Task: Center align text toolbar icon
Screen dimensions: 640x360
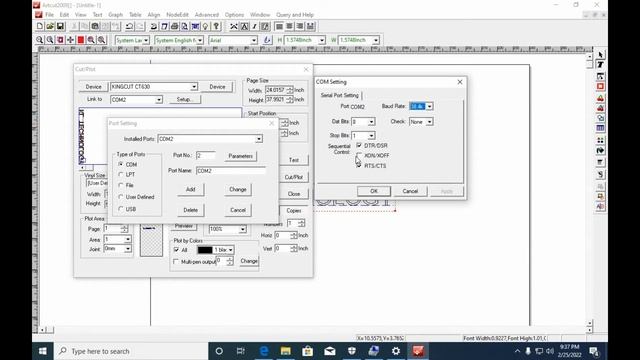Action: click(289, 27)
